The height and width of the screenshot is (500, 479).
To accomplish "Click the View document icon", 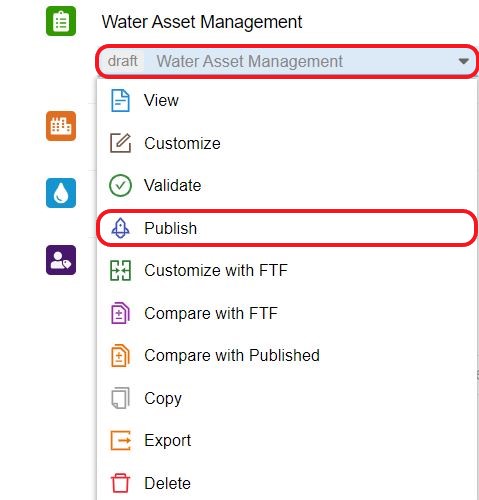I will (120, 100).
